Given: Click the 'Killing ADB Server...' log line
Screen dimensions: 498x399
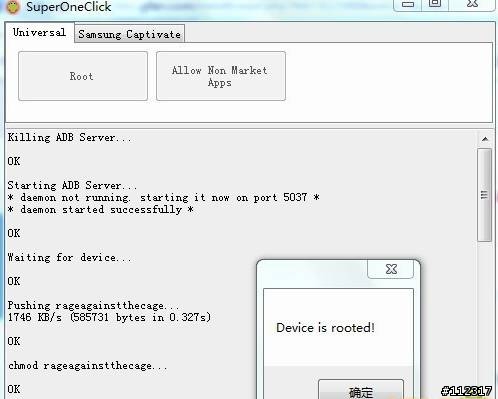Looking at the screenshot, I should click(x=69, y=137).
